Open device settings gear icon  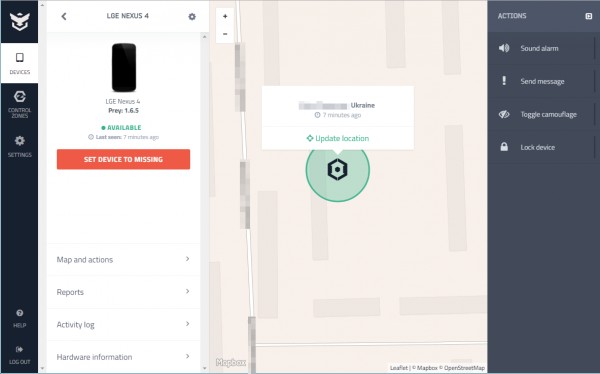pyautogui.click(x=192, y=16)
